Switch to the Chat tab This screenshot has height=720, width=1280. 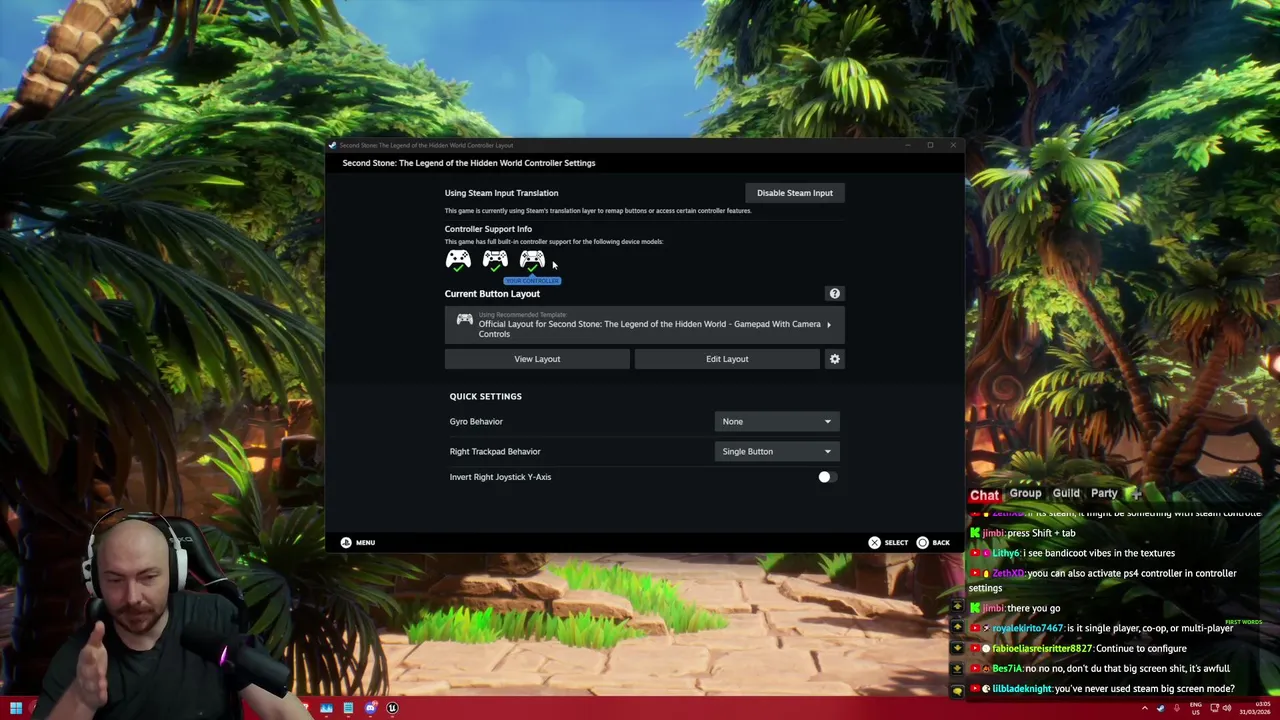pos(984,495)
